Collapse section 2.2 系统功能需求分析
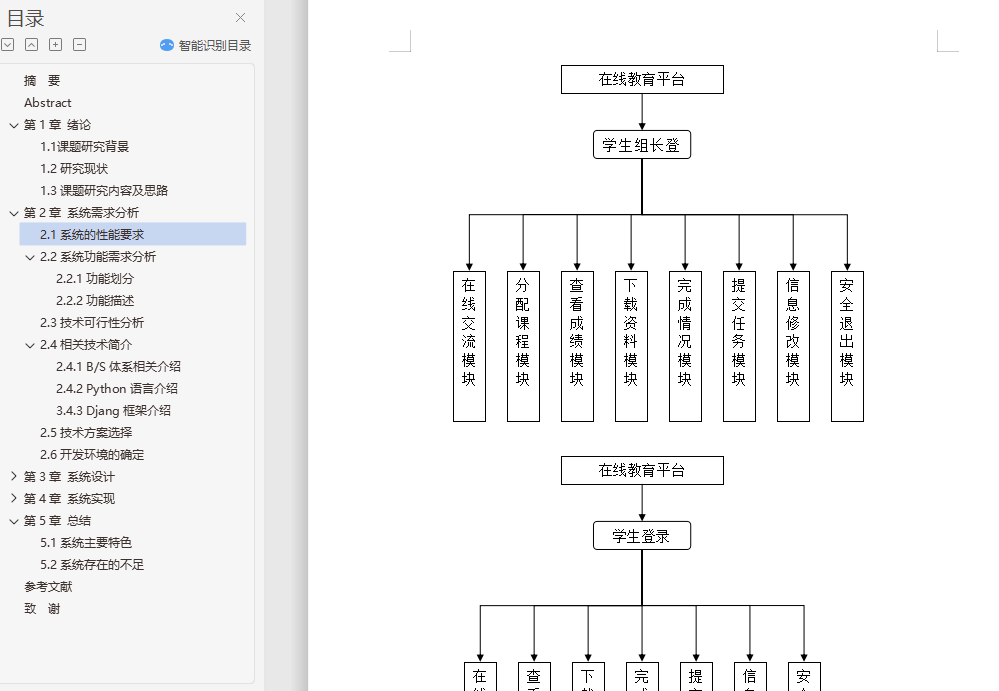This screenshot has width=999, height=691. [29, 257]
